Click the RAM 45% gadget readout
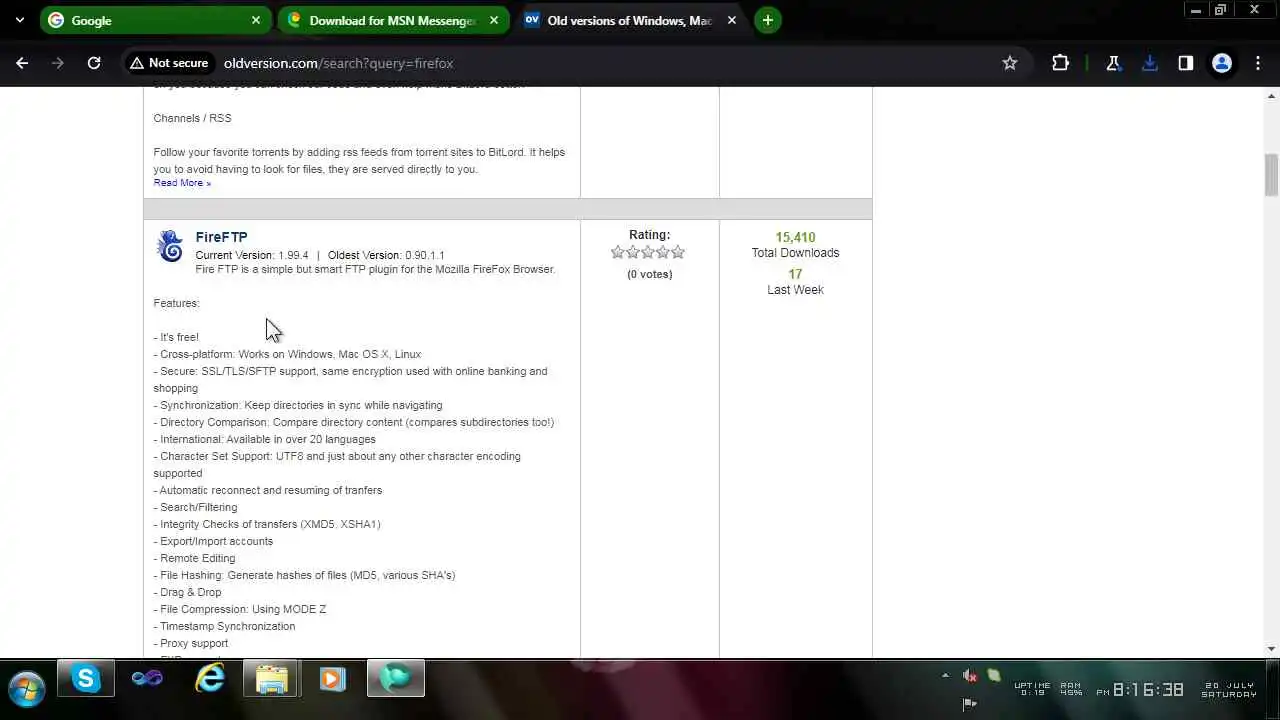 [1071, 689]
